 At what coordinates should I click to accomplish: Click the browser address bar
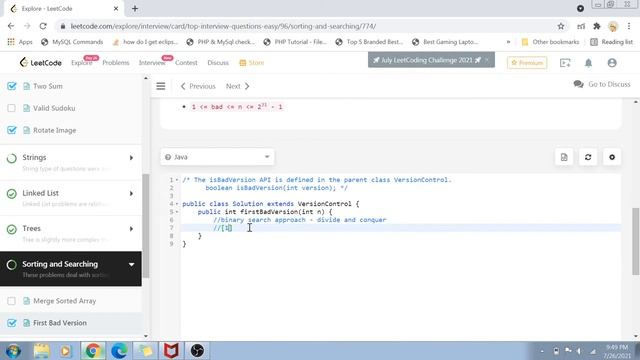pos(306,26)
